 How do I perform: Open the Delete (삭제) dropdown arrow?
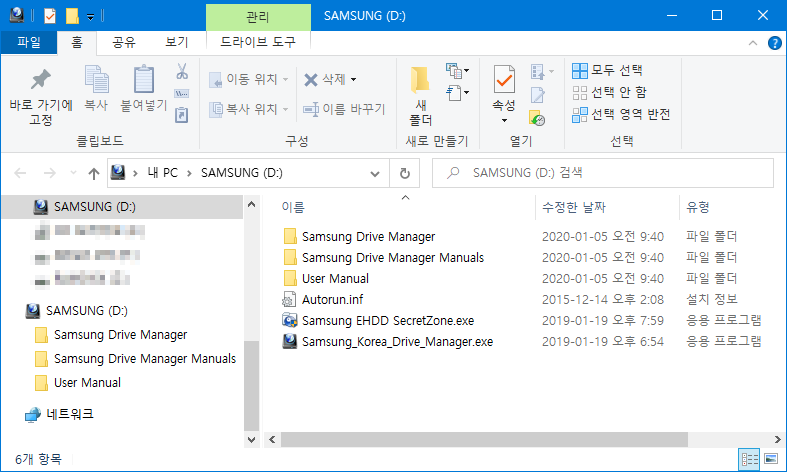click(x=353, y=79)
